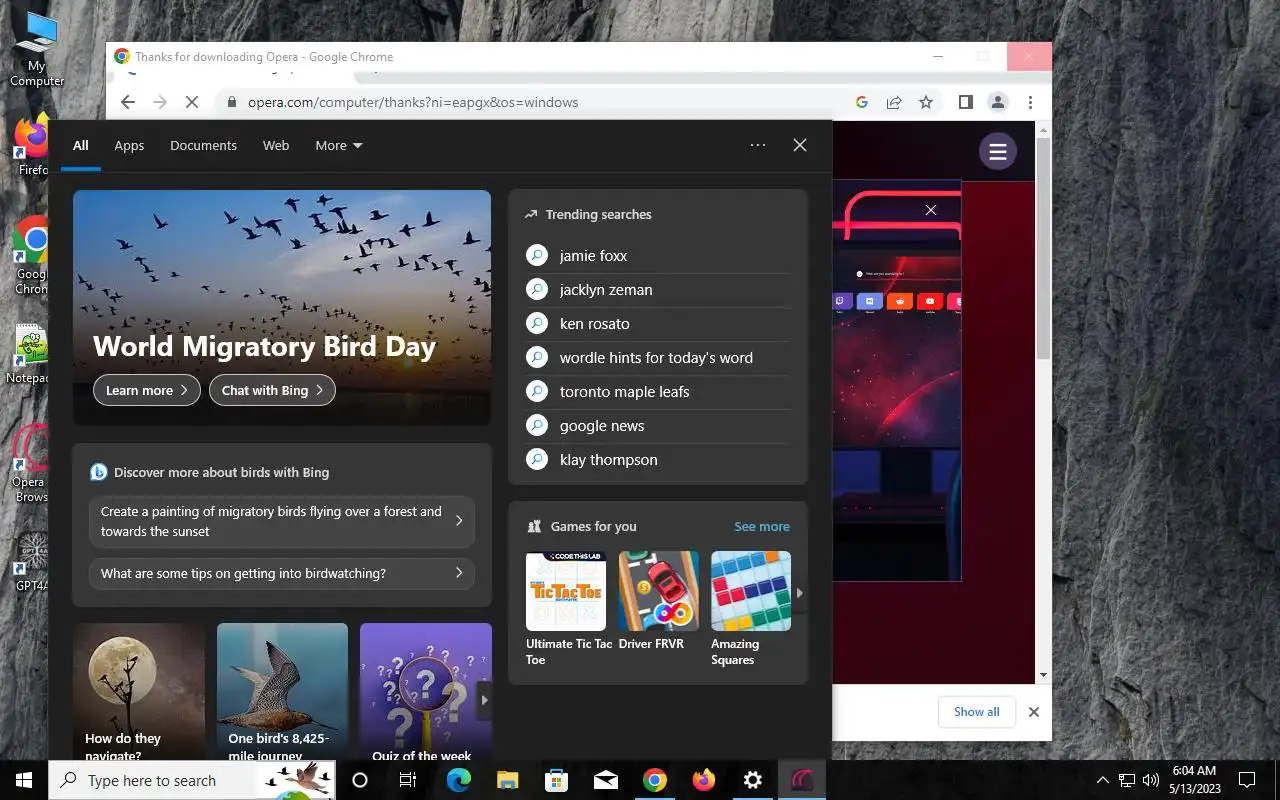Switch to the Web search tab
1280x800 pixels.
click(276, 146)
